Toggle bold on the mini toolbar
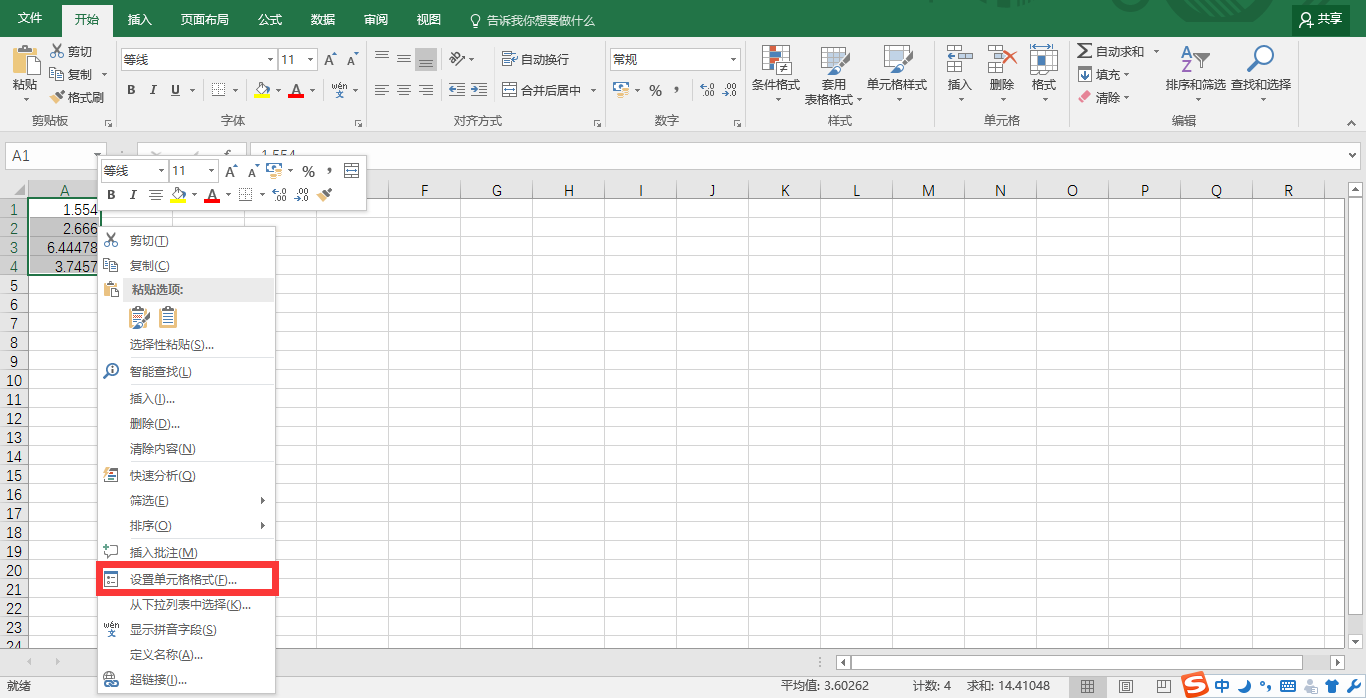Screen dimensions: 1366x698 tap(111, 195)
